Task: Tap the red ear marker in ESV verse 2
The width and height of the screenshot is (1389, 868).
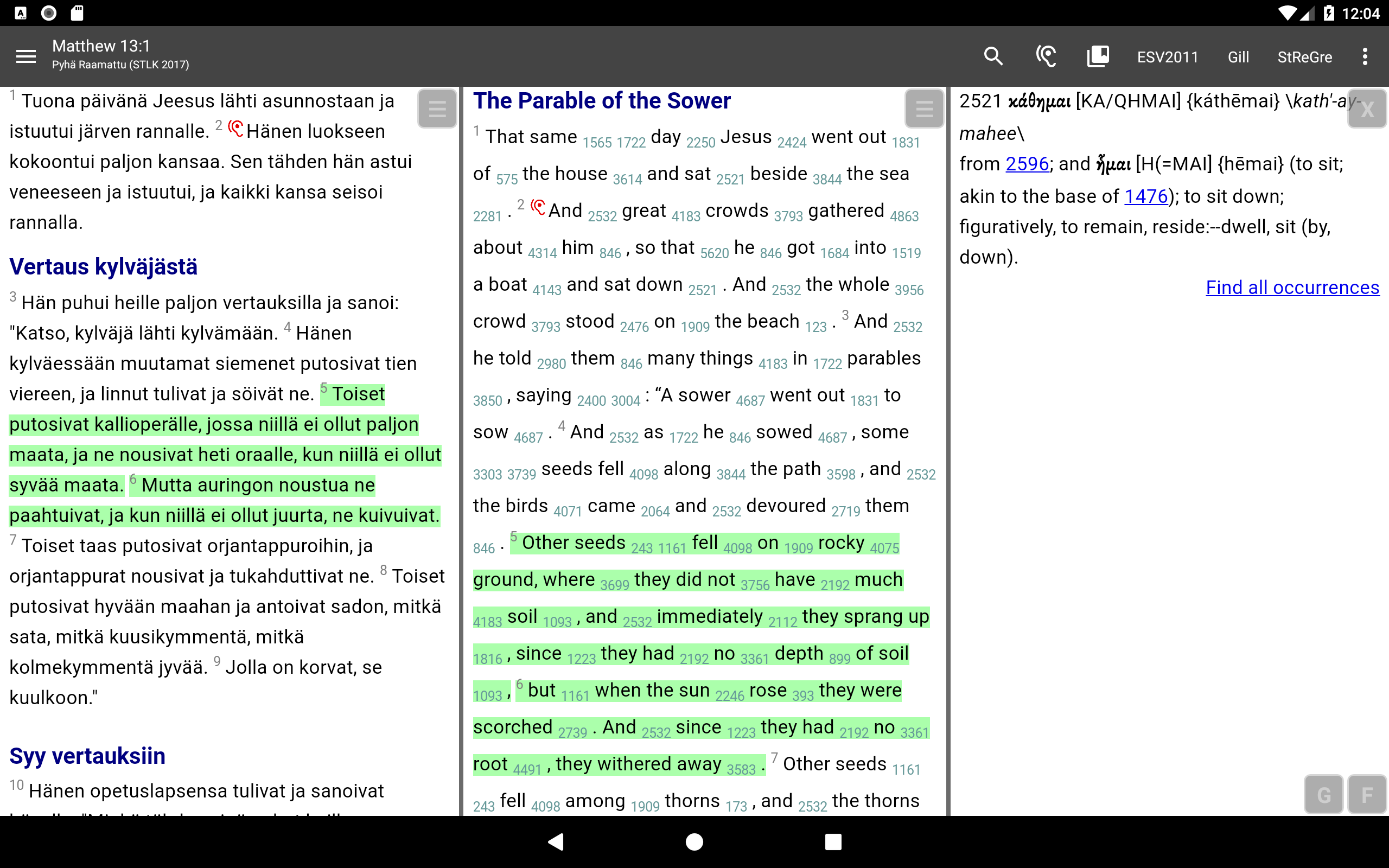Action: pos(538,207)
